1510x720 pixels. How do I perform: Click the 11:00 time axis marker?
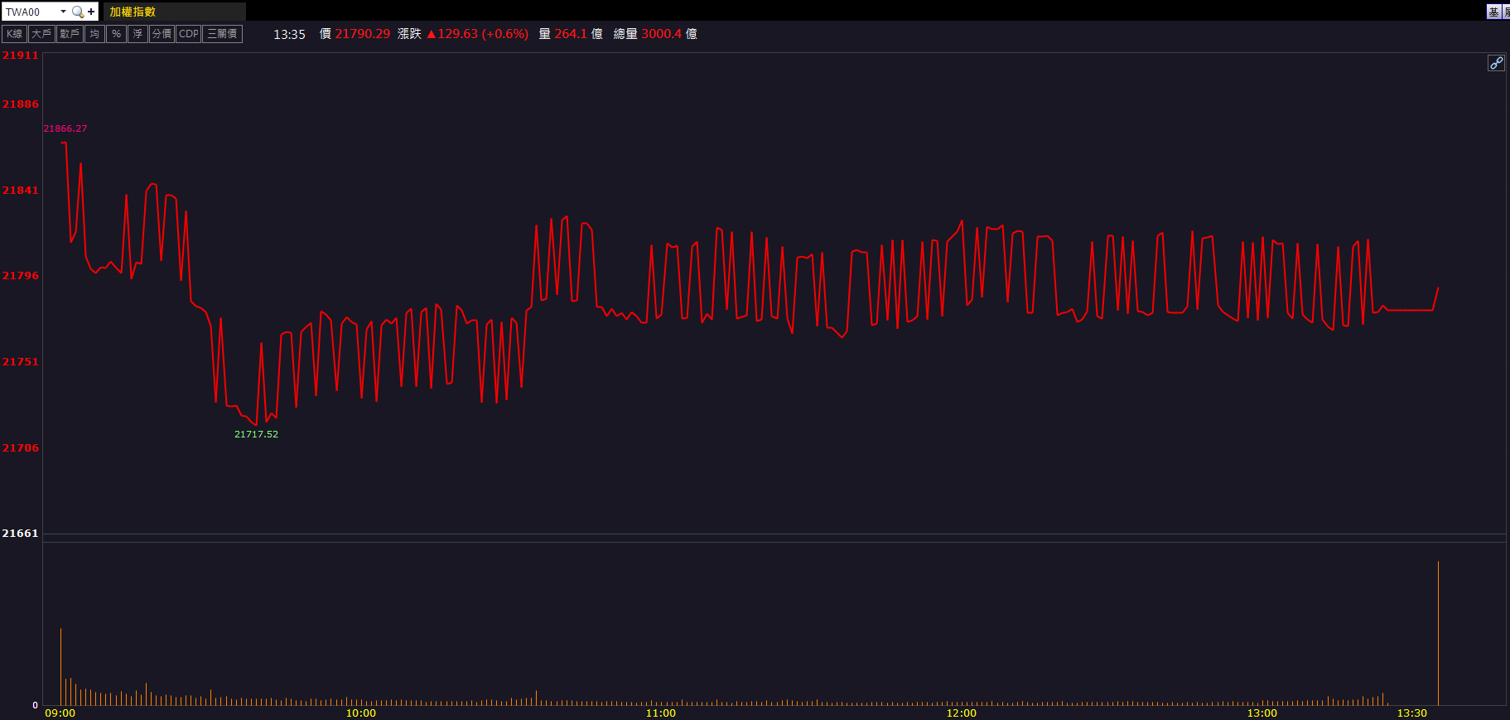(x=661, y=713)
